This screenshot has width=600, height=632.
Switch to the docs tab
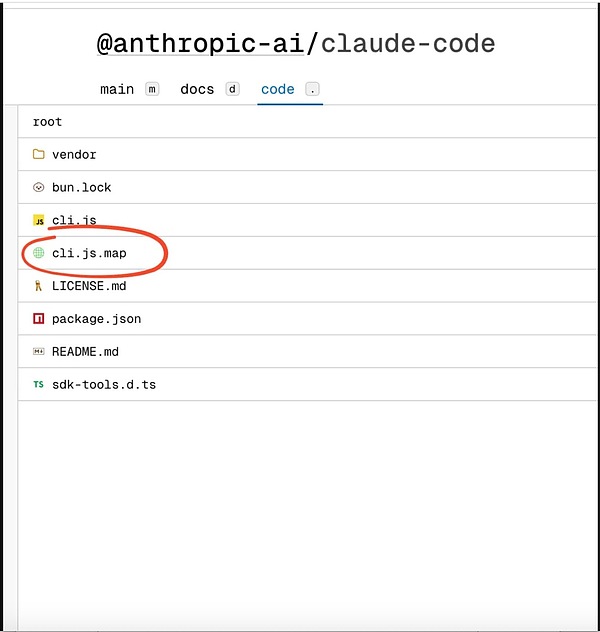(197, 89)
